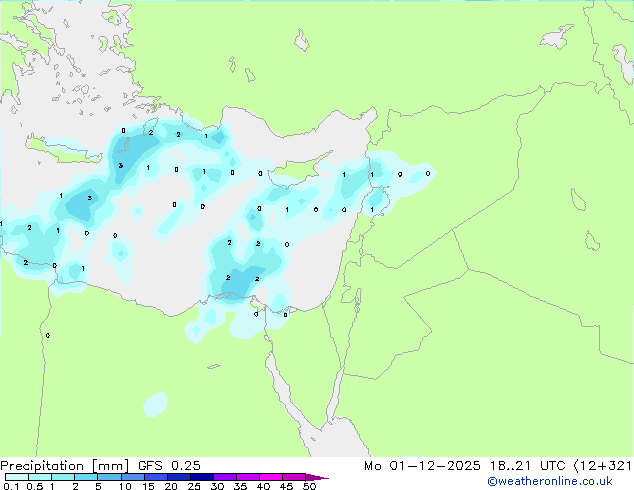Pick the 1–2 mm legend color box
634x490 pixels.
[x=63, y=477]
